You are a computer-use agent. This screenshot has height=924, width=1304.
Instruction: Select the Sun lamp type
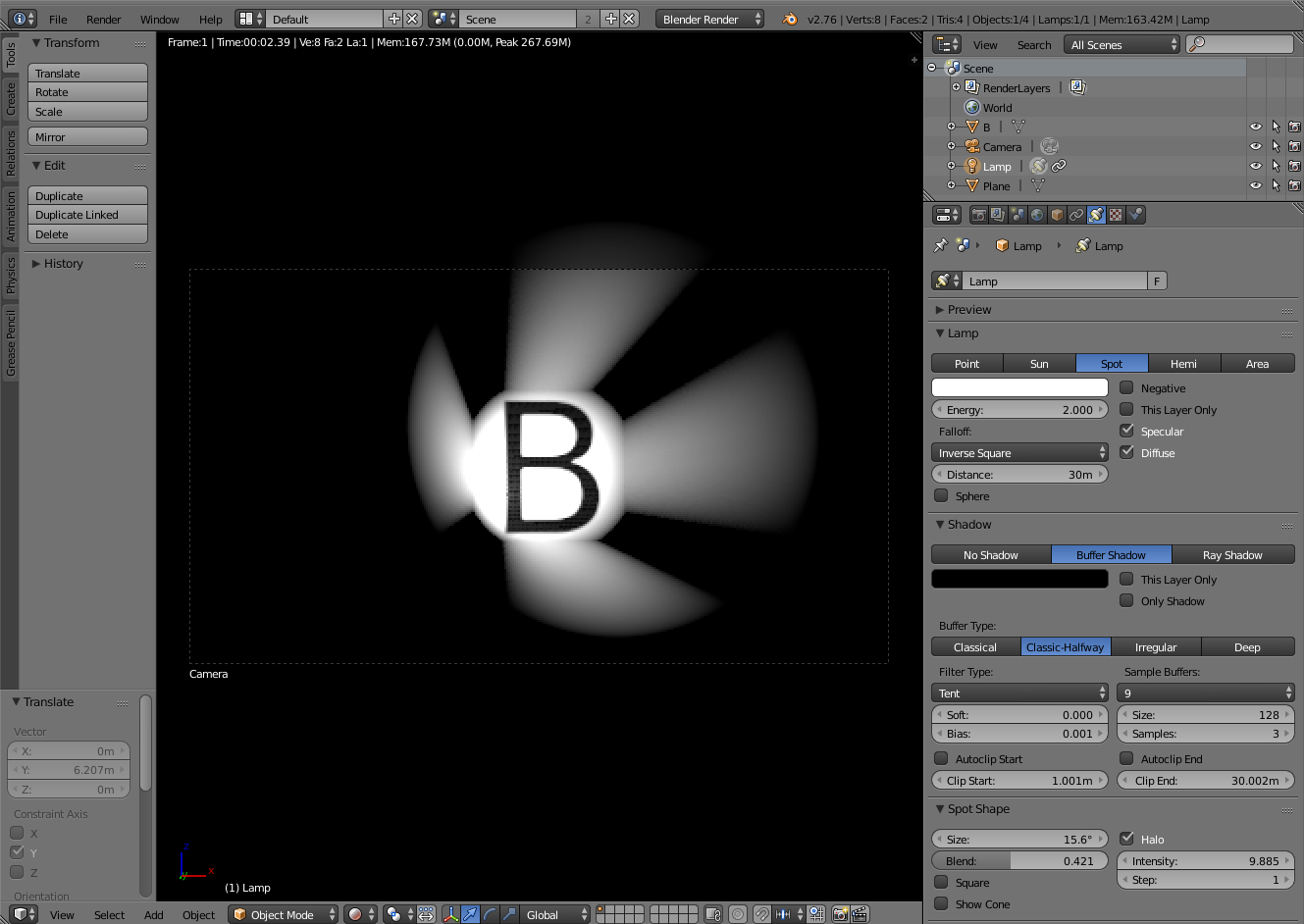(1039, 363)
